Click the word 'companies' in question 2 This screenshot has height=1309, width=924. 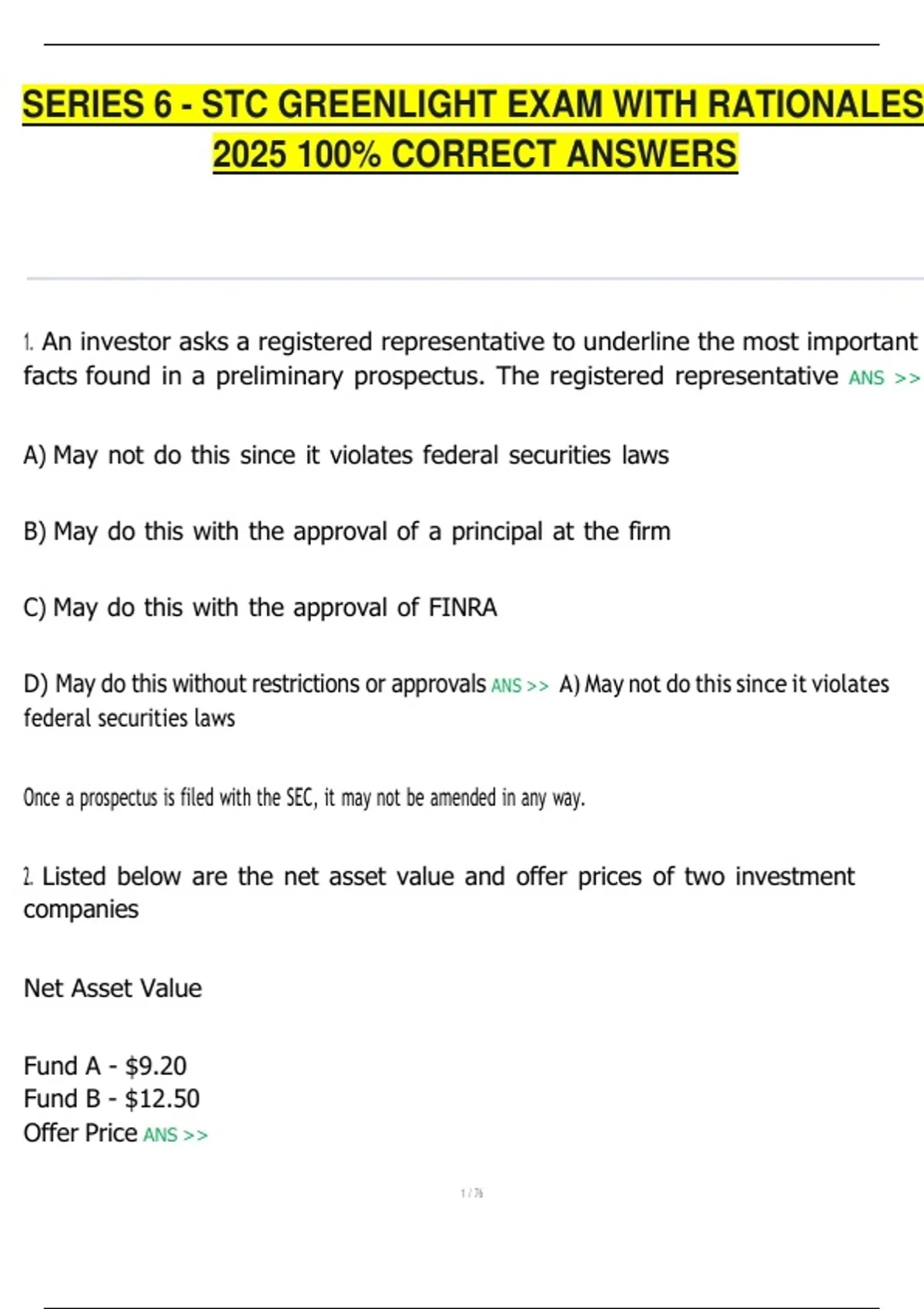tap(81, 910)
